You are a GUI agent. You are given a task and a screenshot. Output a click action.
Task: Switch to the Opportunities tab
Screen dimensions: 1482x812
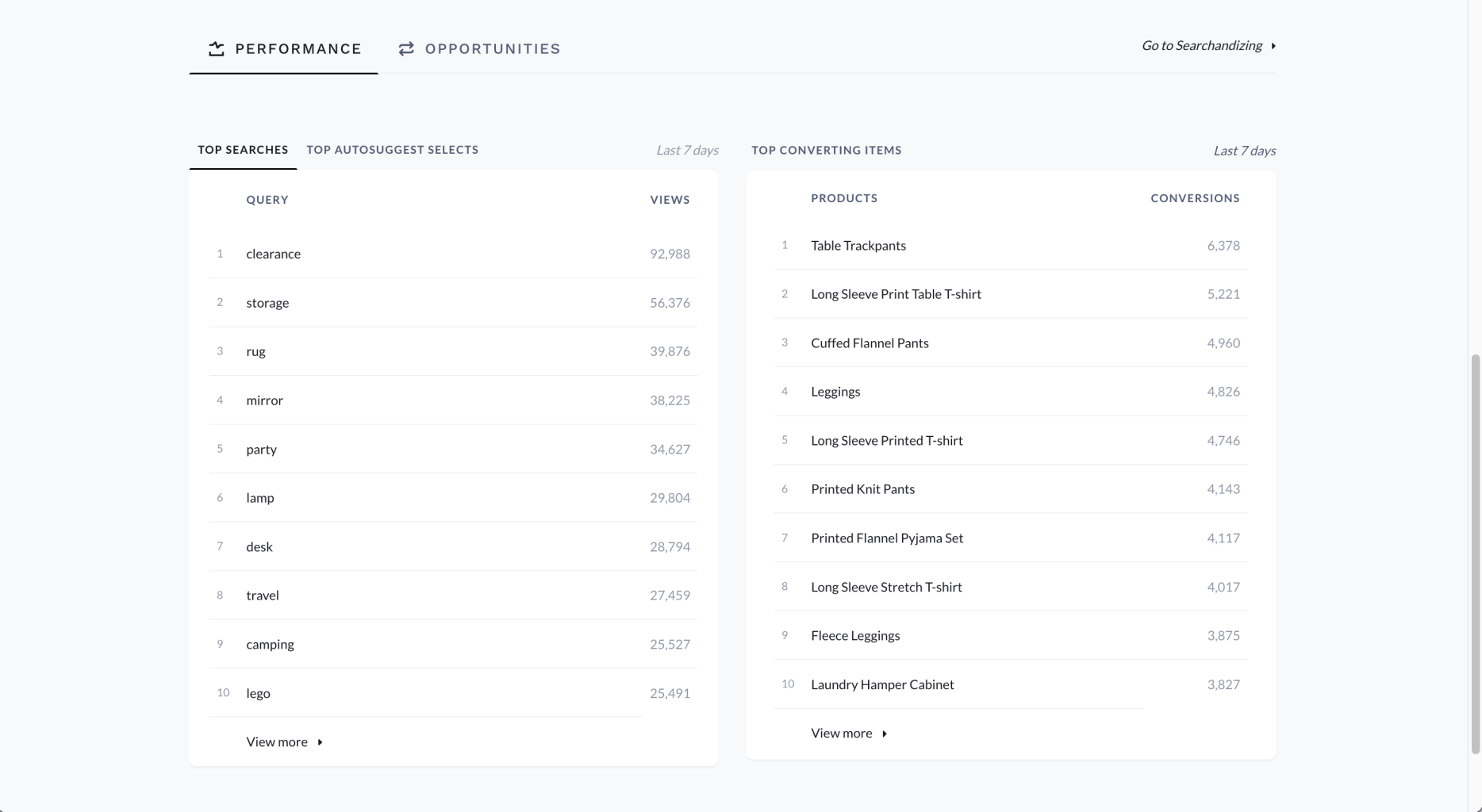point(479,49)
